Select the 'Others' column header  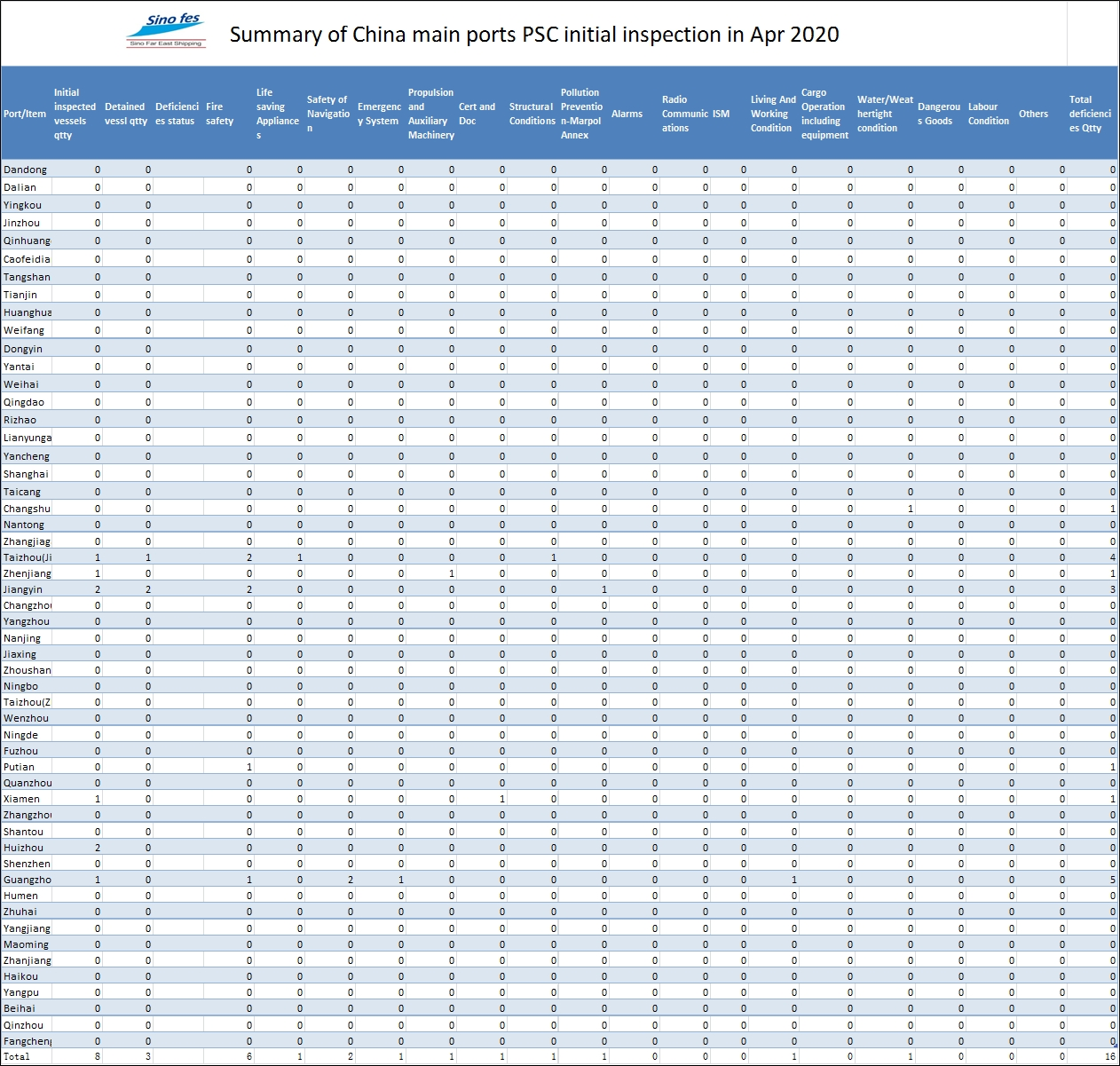click(x=1033, y=114)
